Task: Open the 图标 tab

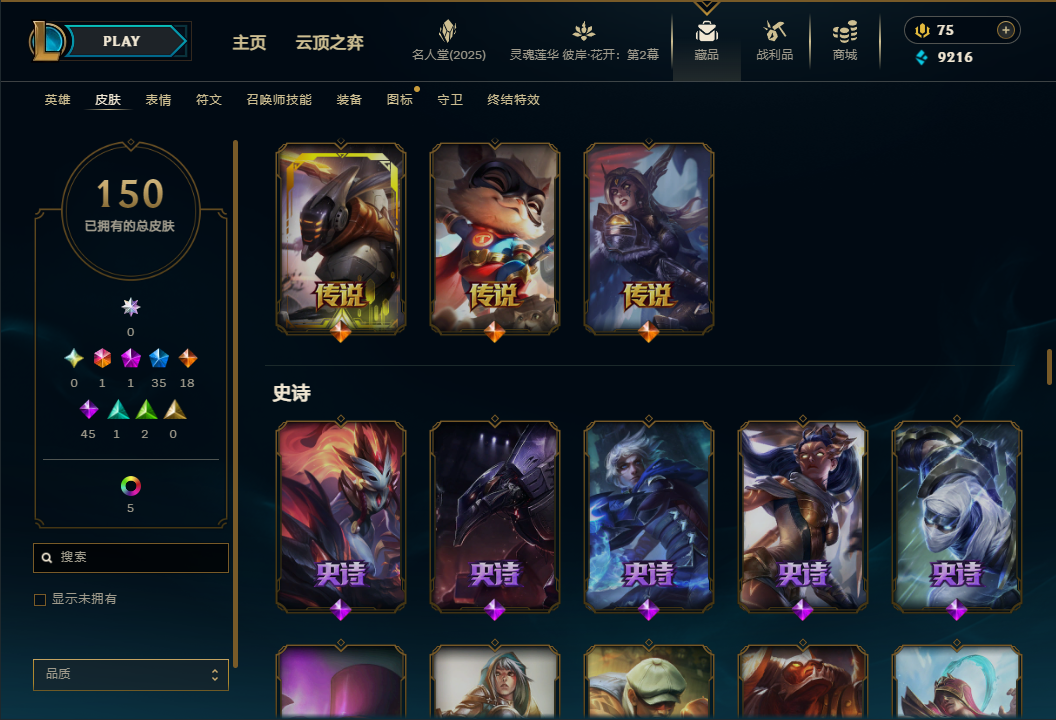Action: (399, 100)
